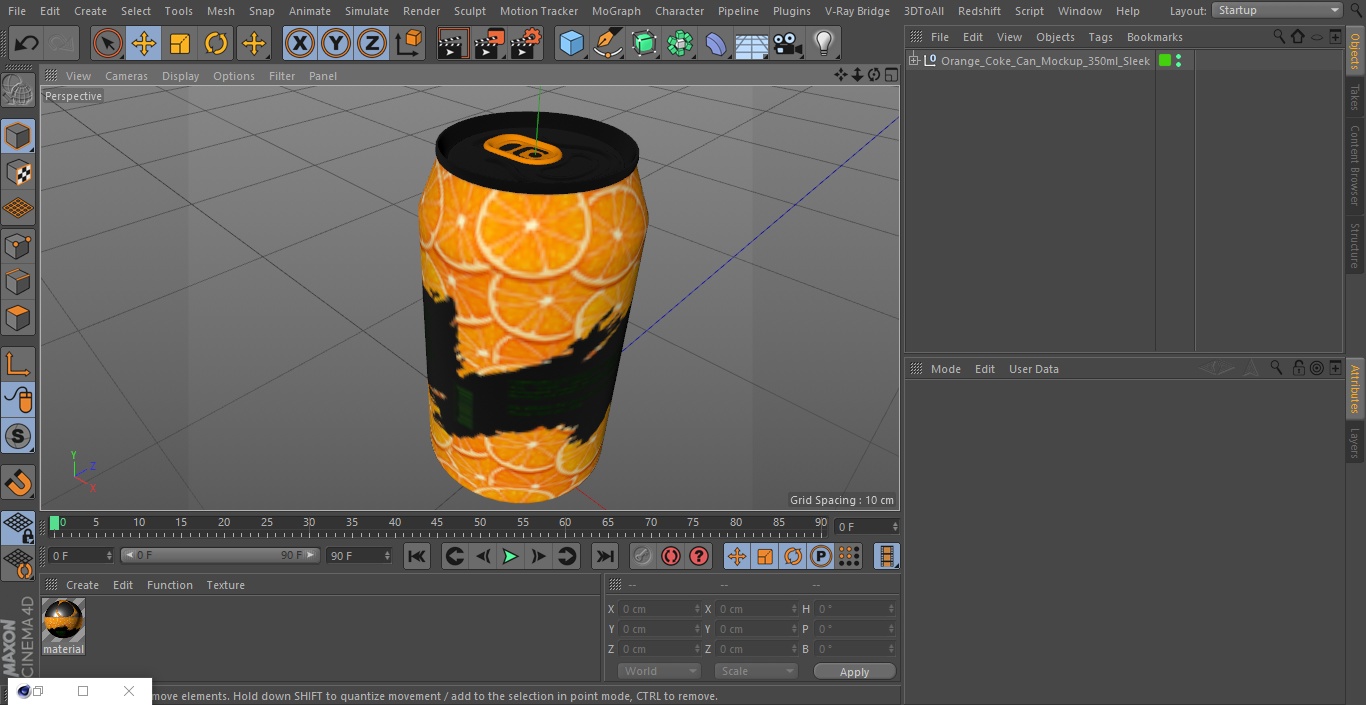Switch to Points mode
This screenshot has height=705, width=1366.
pyautogui.click(x=18, y=245)
